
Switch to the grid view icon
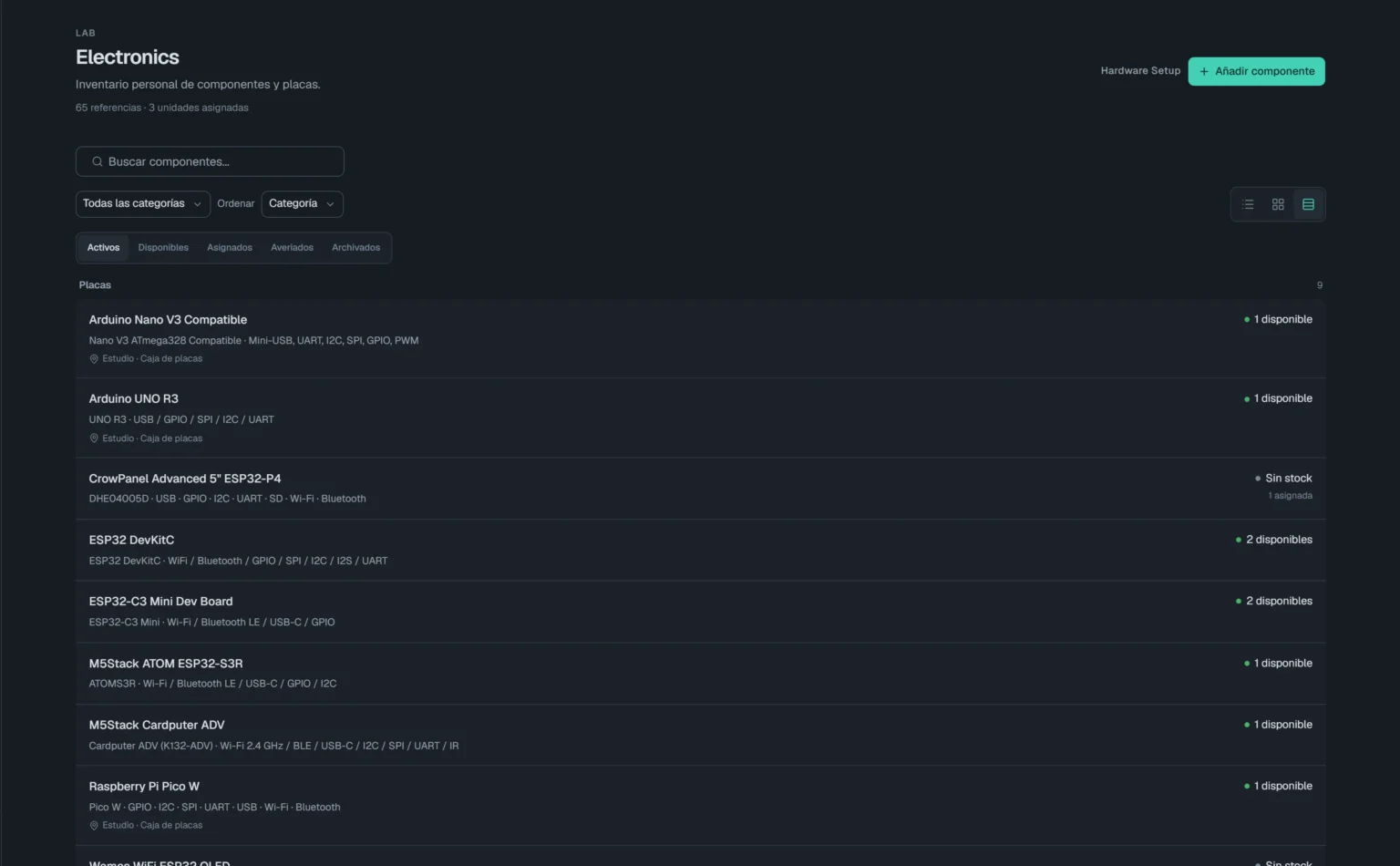pyautogui.click(x=1278, y=204)
